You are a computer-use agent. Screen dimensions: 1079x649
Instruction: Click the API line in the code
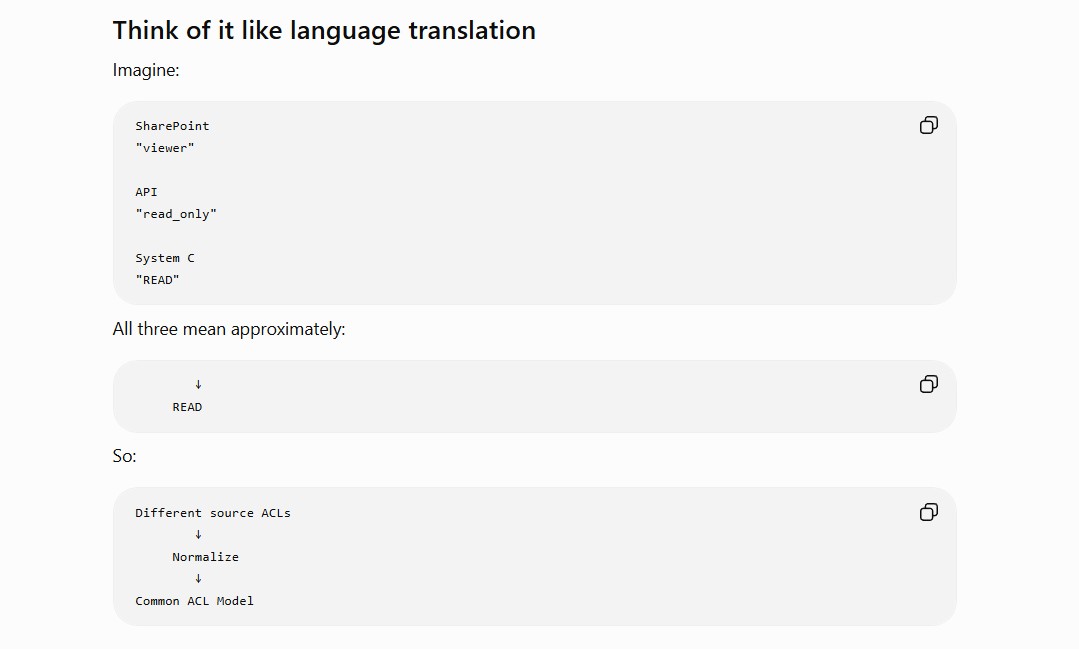(x=147, y=192)
